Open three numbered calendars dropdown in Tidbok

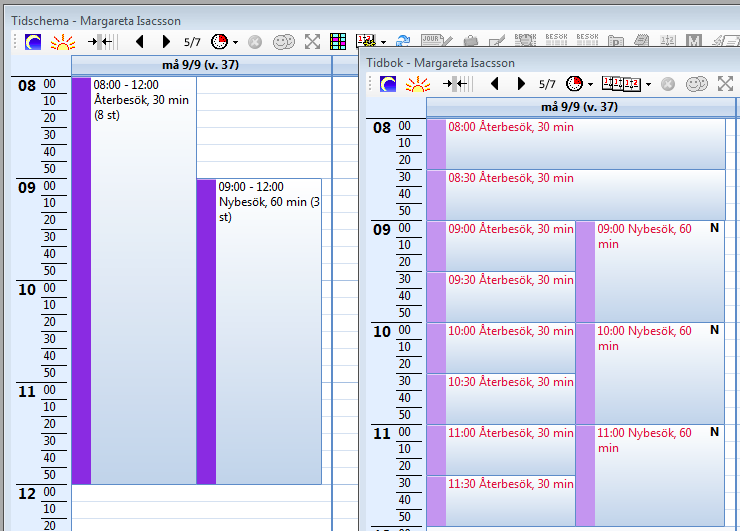pos(648,84)
